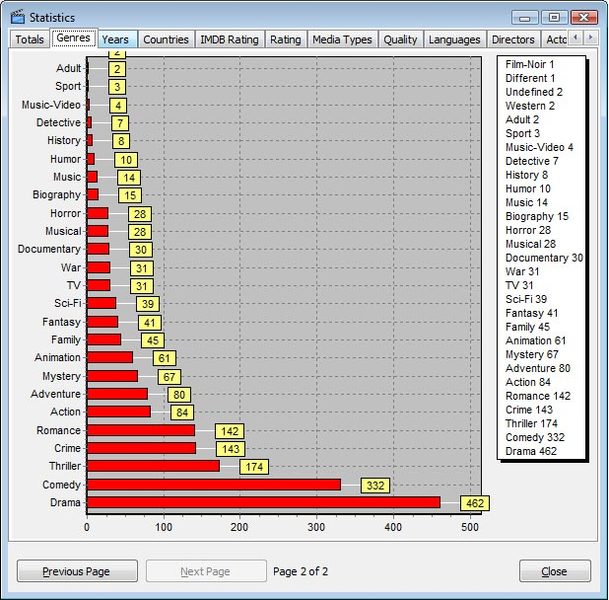The height and width of the screenshot is (600, 609).
Task: Switch to the Totals tab
Action: [30, 39]
